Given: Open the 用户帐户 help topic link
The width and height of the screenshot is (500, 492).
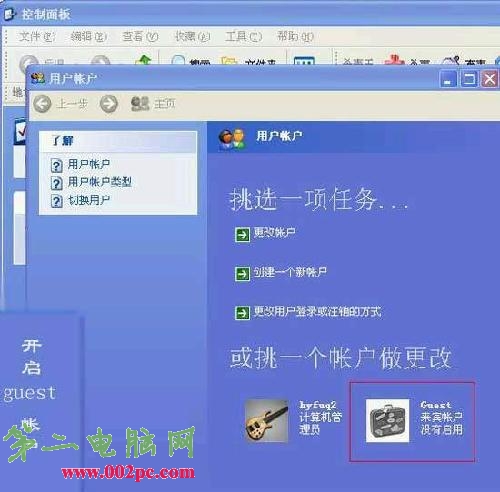Looking at the screenshot, I should (x=89, y=164).
